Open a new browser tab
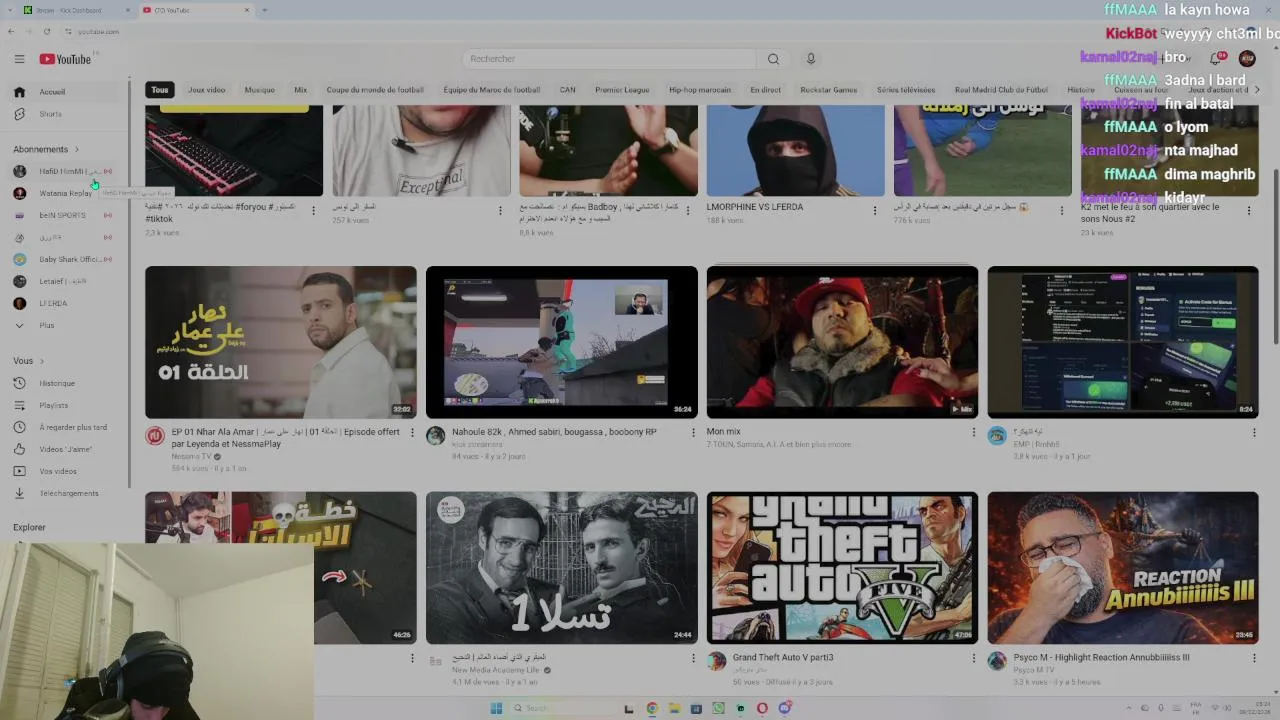1280x720 pixels. pos(264,10)
